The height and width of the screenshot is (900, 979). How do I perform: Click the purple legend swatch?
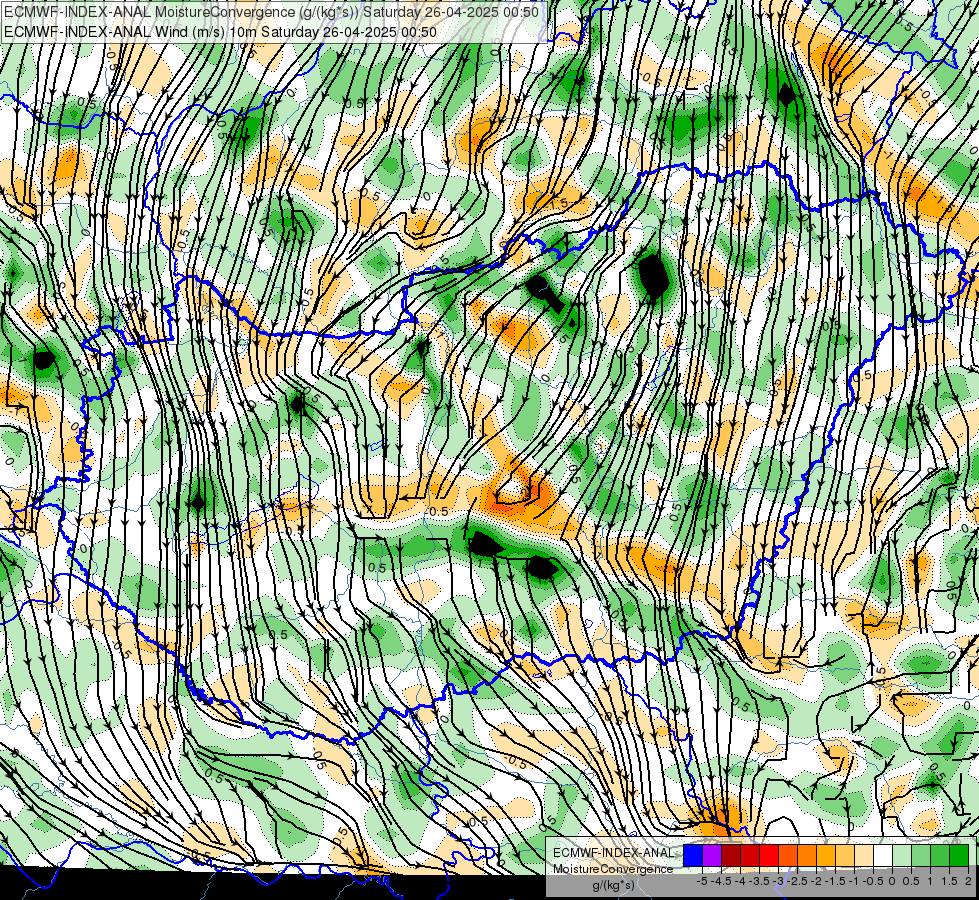click(x=712, y=855)
